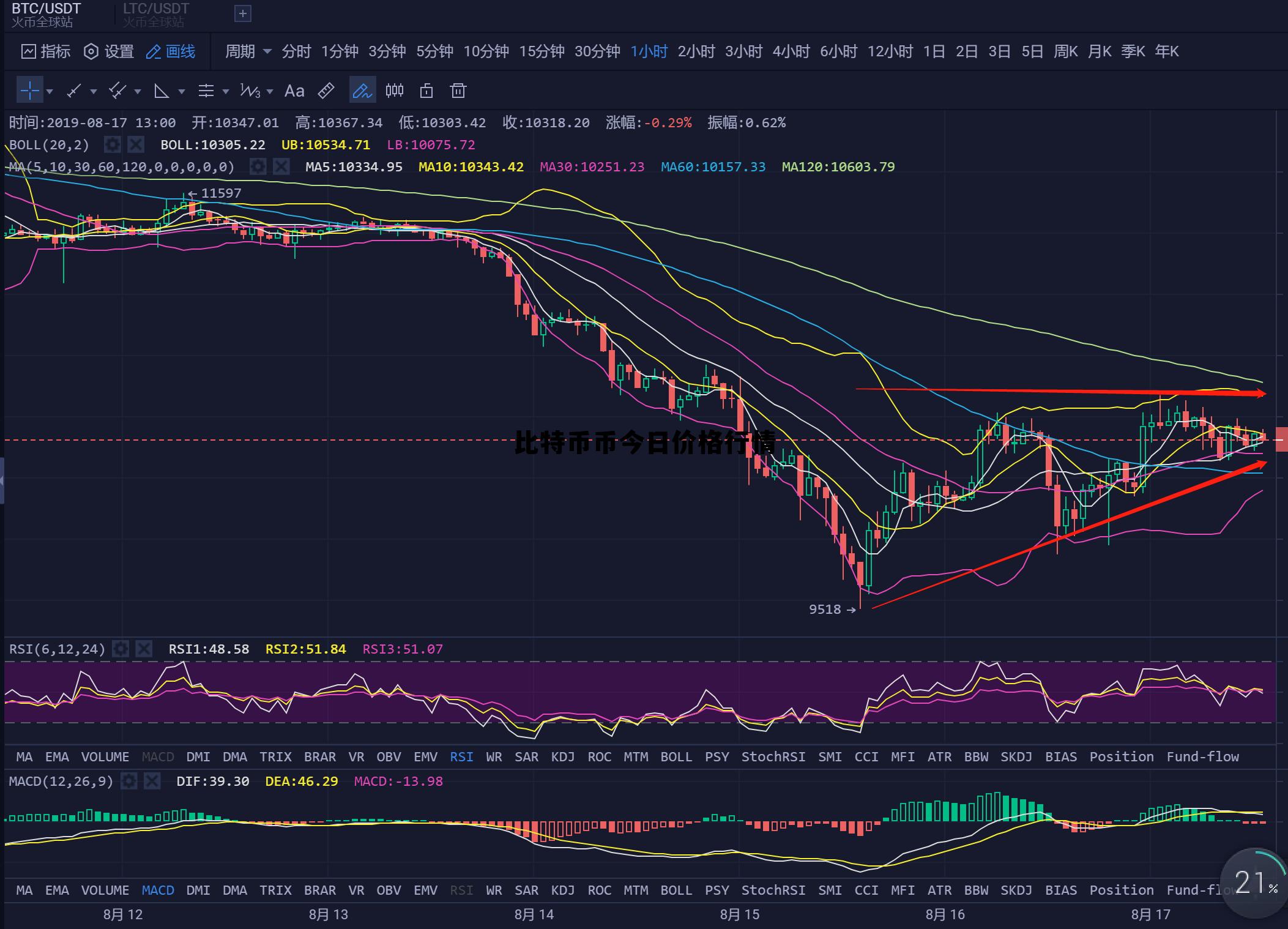Remove MACD panel with its X icon
Image resolution: width=1288 pixels, height=929 pixels.
tap(152, 781)
